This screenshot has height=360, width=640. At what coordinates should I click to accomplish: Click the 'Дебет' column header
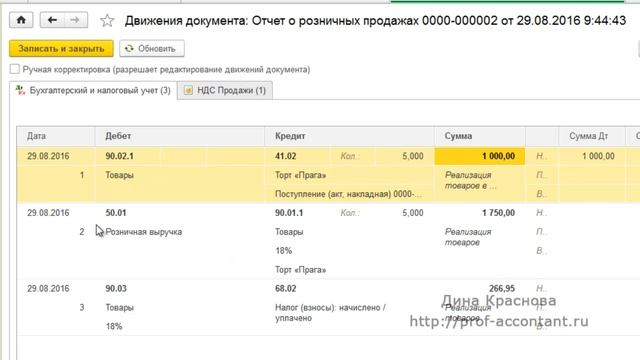pos(180,136)
